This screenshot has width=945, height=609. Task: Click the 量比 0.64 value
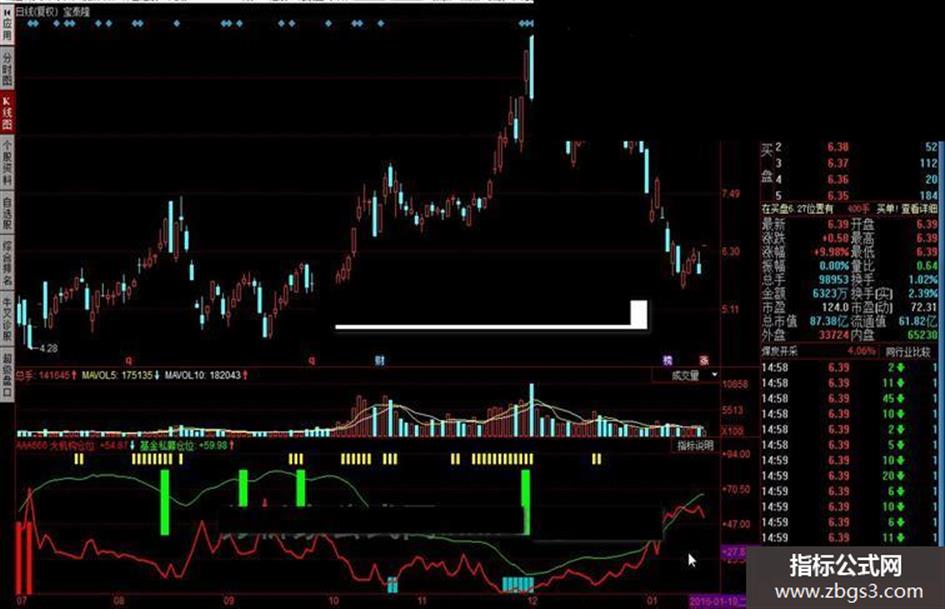pos(927,265)
